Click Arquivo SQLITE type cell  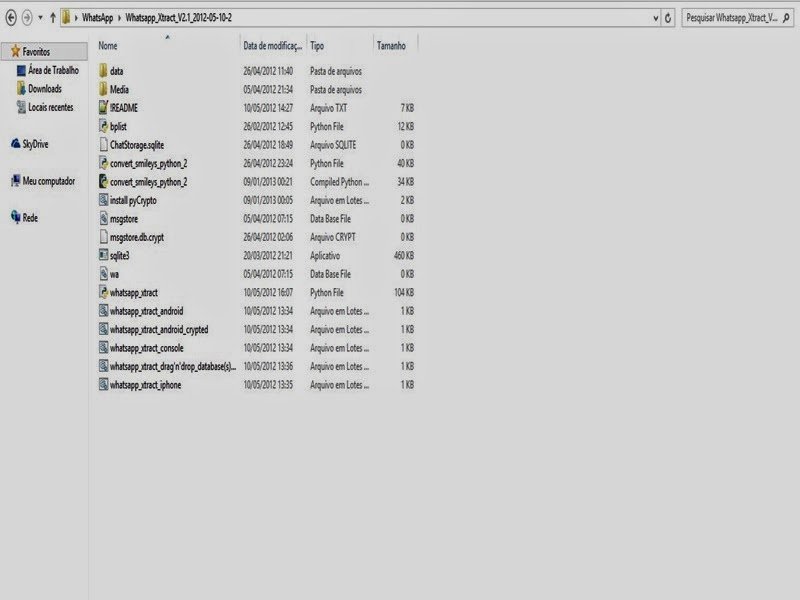pyautogui.click(x=333, y=145)
